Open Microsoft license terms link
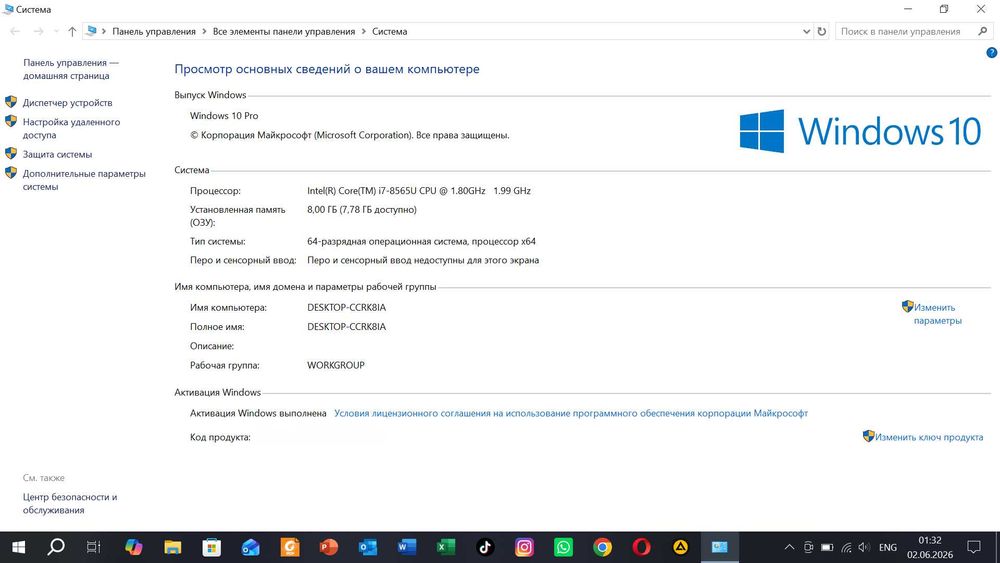 tap(571, 413)
